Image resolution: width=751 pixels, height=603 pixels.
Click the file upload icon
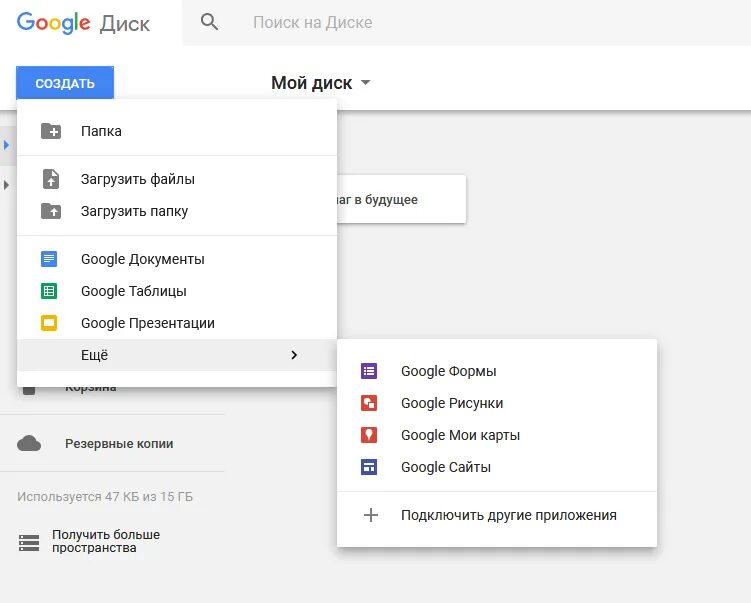click(x=51, y=179)
